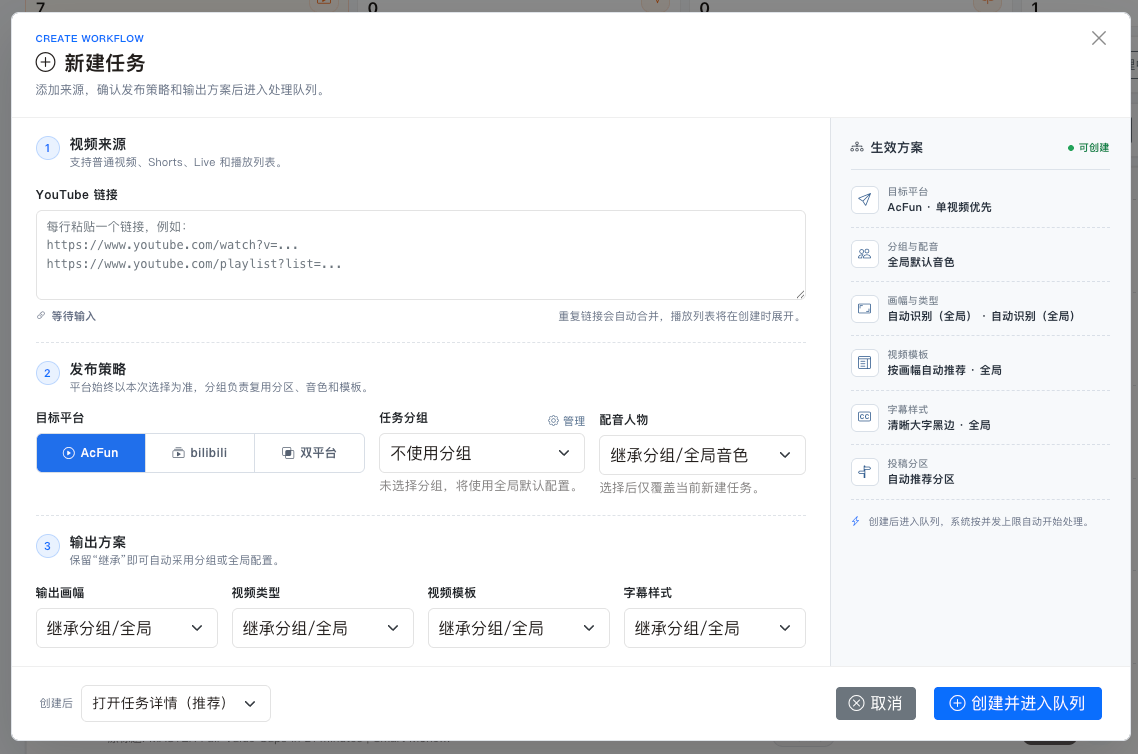
Task: Click the 画幅与类型 frame icon
Action: pyautogui.click(x=864, y=308)
